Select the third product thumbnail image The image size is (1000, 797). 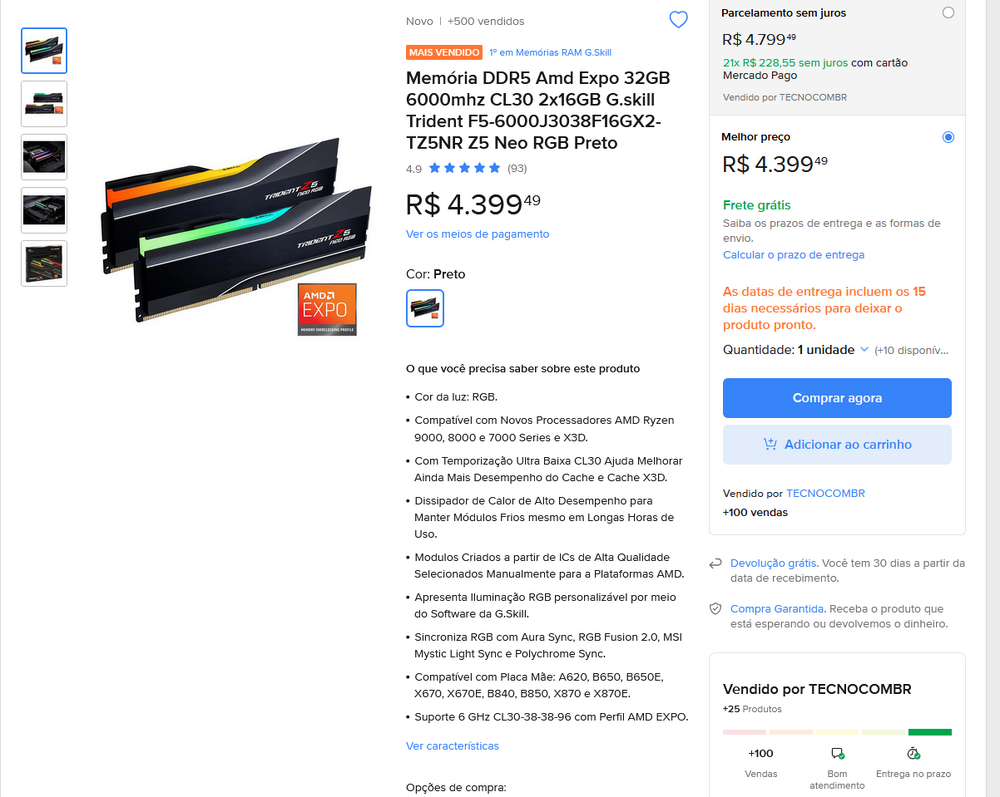(44, 157)
